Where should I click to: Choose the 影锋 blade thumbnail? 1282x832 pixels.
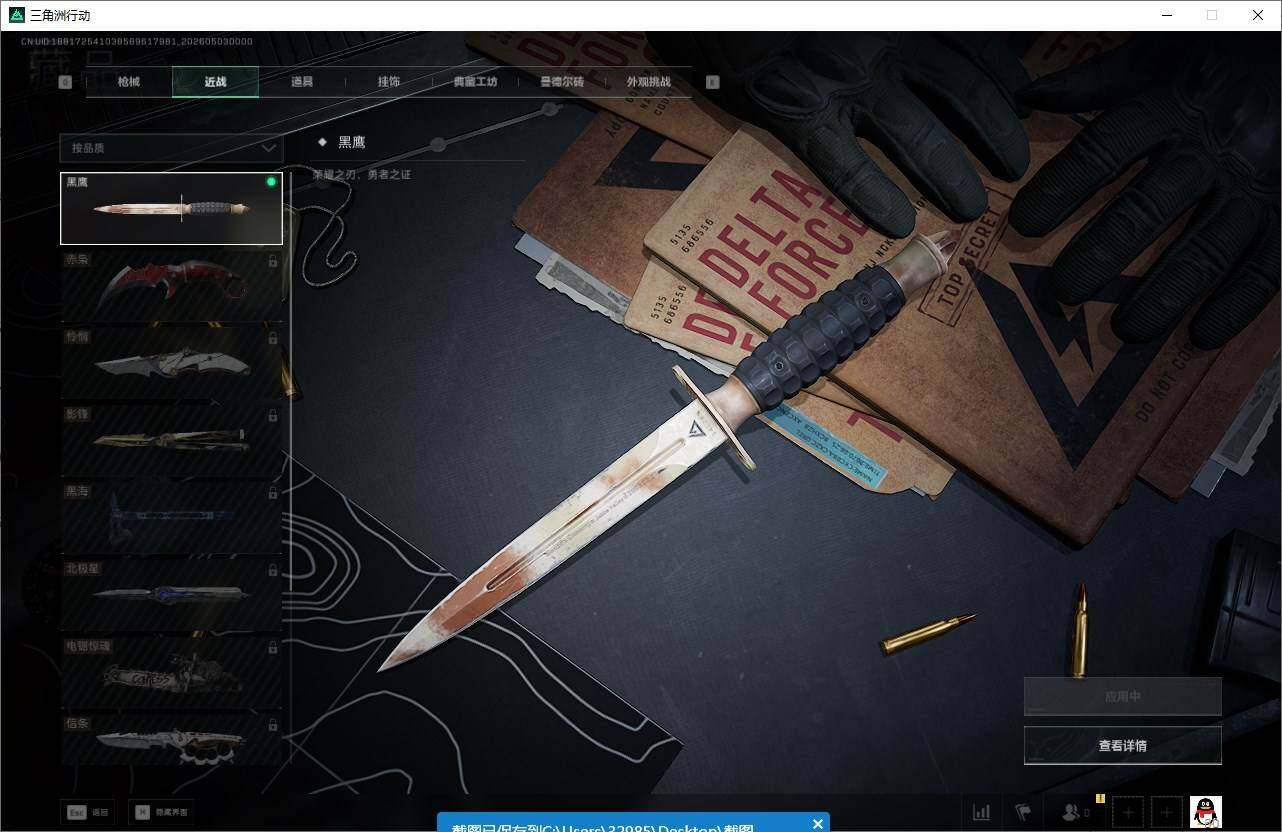point(171,442)
